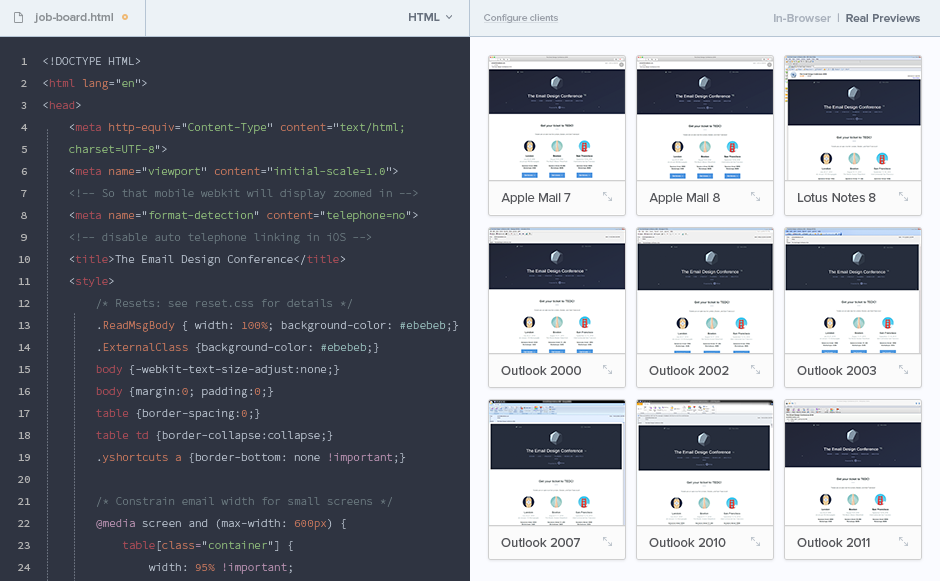Open the Configure clients link
940x581 pixels.
point(520,18)
